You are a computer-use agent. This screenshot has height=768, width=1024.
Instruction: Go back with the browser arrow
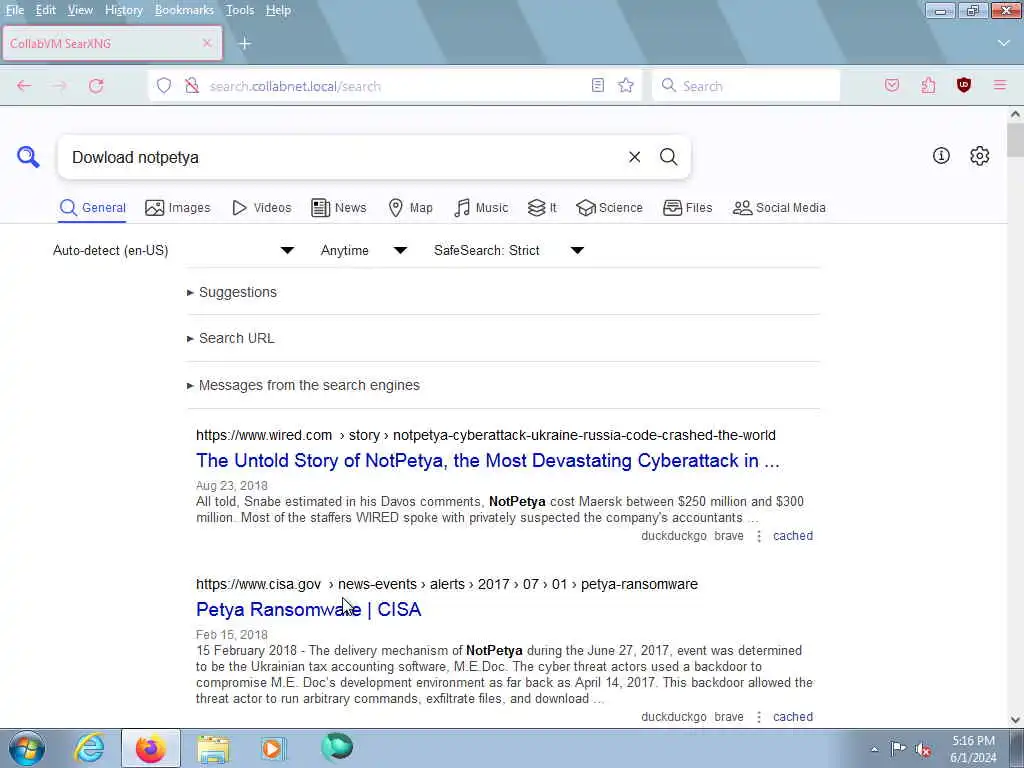coord(24,86)
